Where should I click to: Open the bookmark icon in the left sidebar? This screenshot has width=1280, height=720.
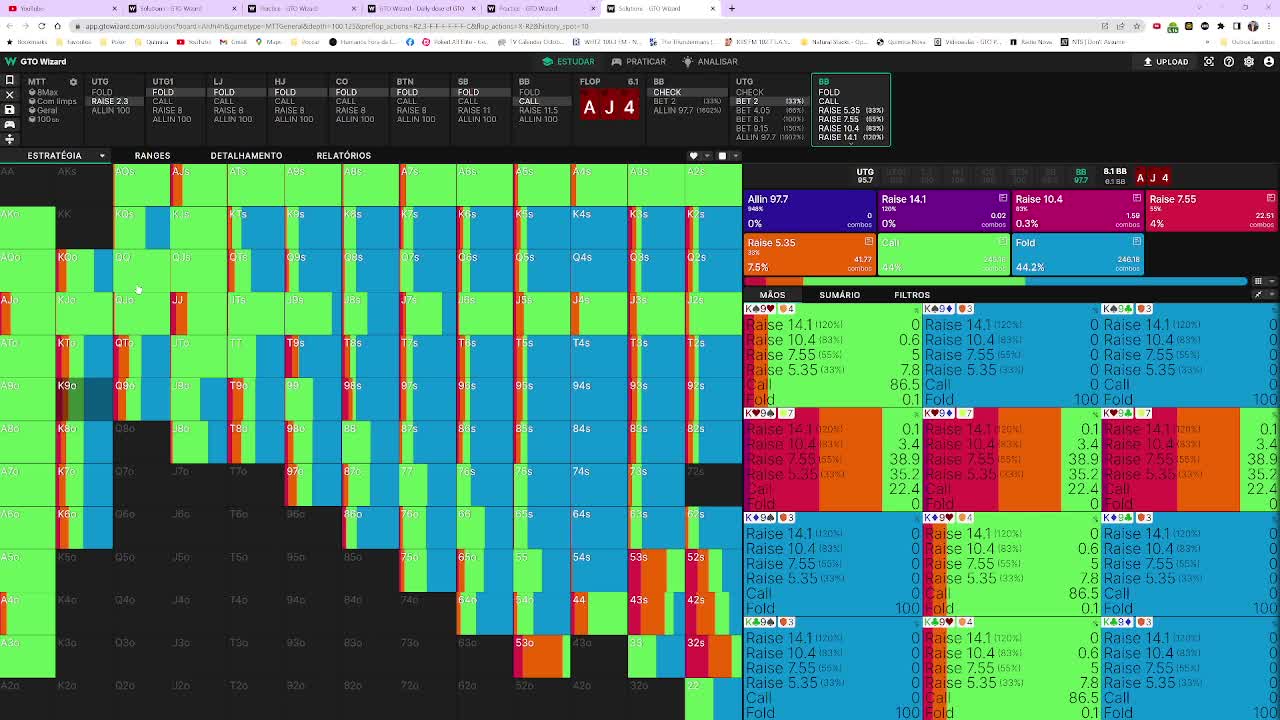(x=10, y=81)
